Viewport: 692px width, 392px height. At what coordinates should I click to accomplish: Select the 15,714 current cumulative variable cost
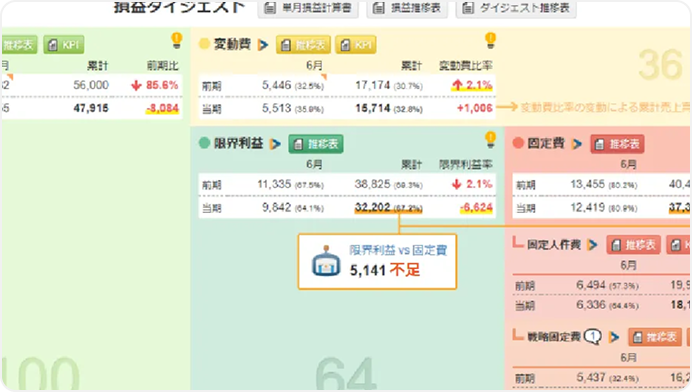tap(373, 108)
